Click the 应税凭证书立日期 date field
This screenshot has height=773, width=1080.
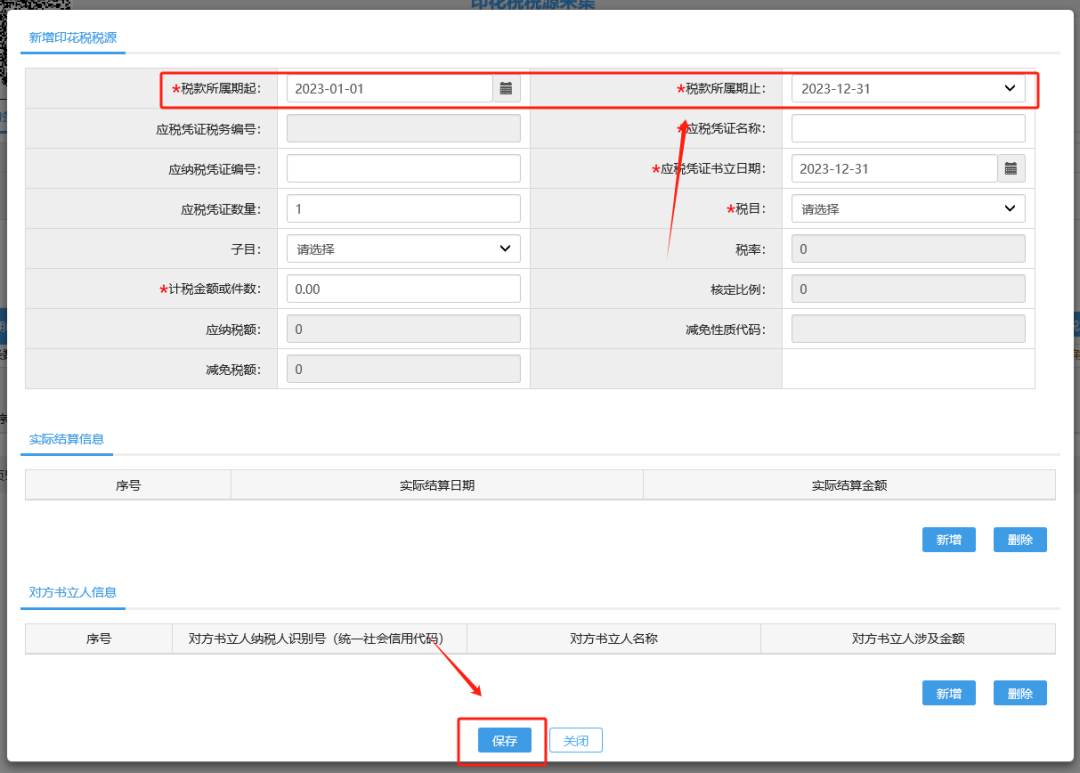[894, 169]
